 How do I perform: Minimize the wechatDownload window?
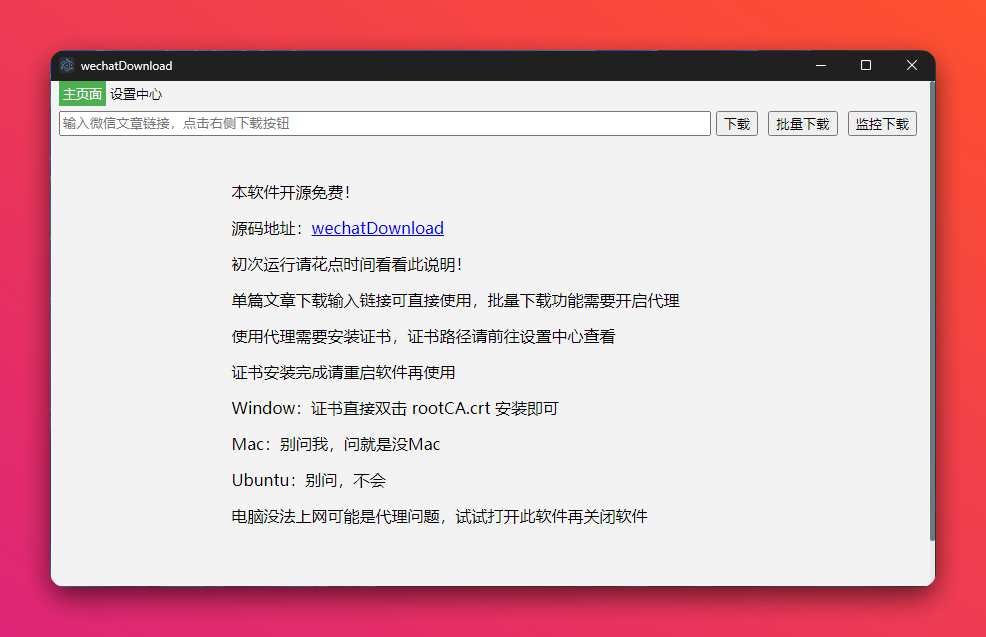[x=821, y=65]
